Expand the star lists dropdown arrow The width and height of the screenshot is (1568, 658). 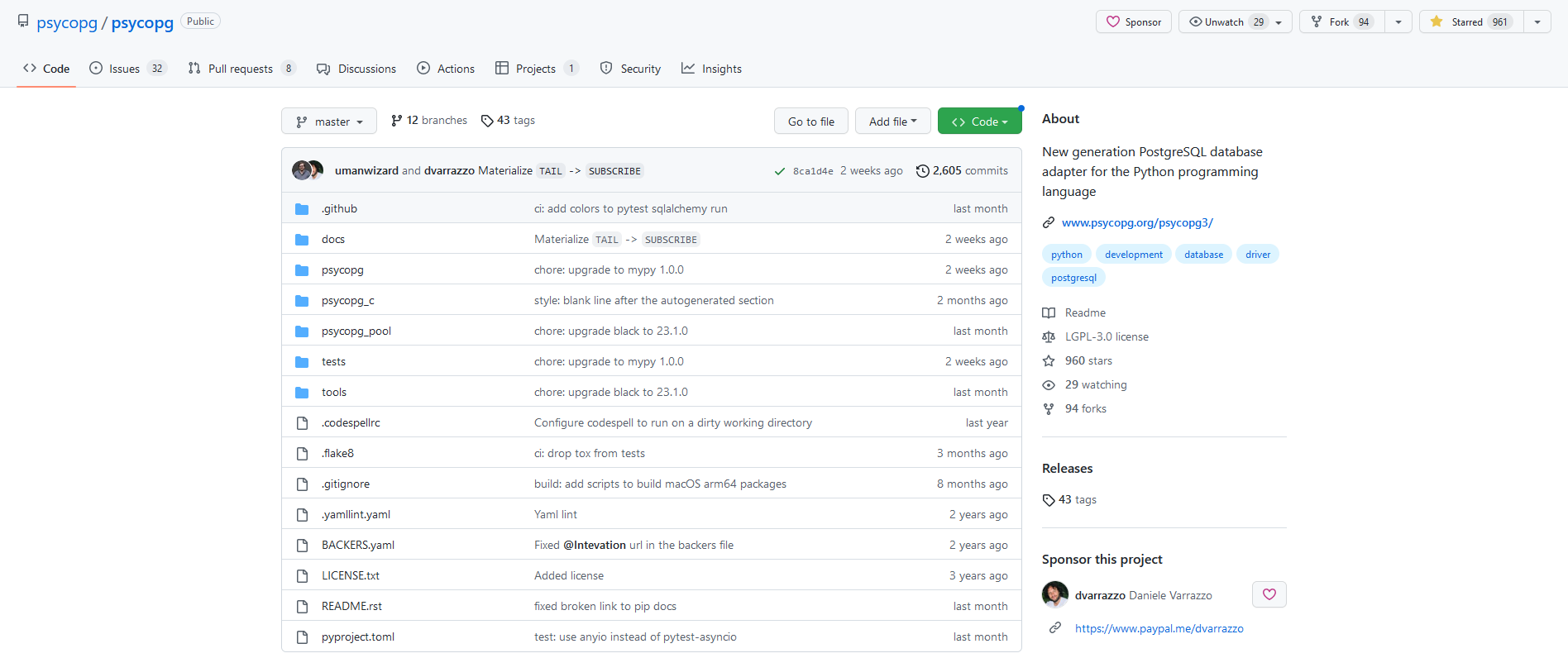pyautogui.click(x=1537, y=21)
